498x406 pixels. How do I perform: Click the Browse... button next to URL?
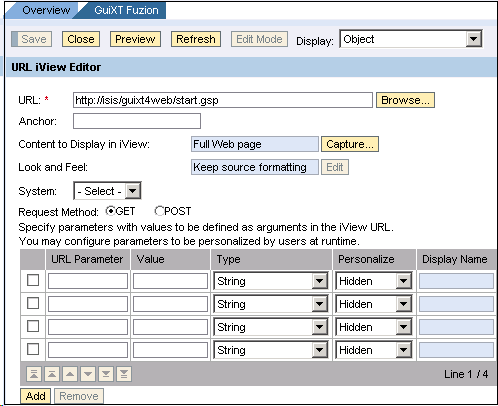point(405,100)
